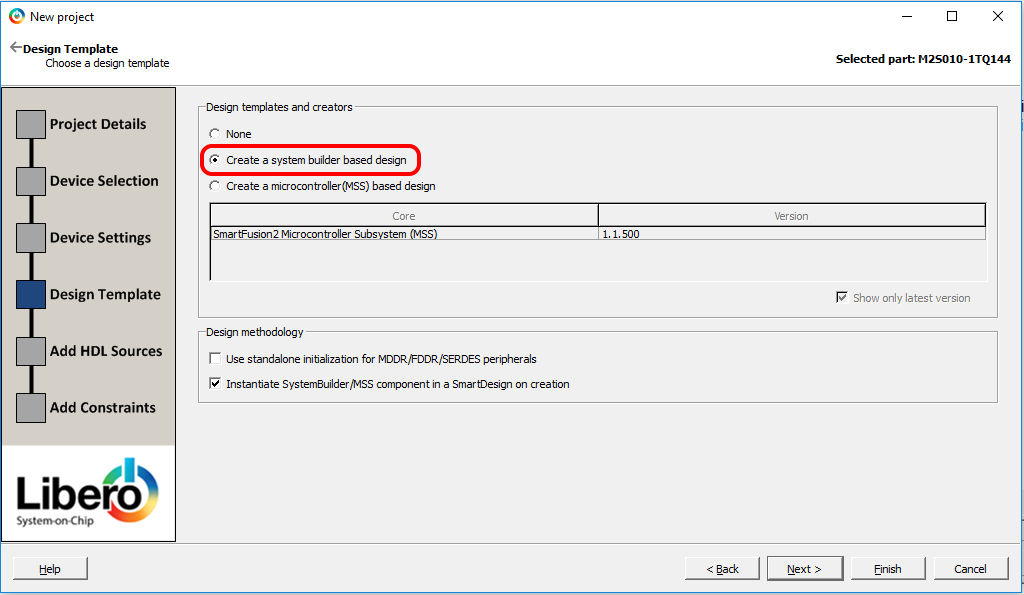Uncheck Instantiate SystemBuilder/MSS component in SmartDesign
Viewport: 1024px width, 595px height.
coord(215,383)
